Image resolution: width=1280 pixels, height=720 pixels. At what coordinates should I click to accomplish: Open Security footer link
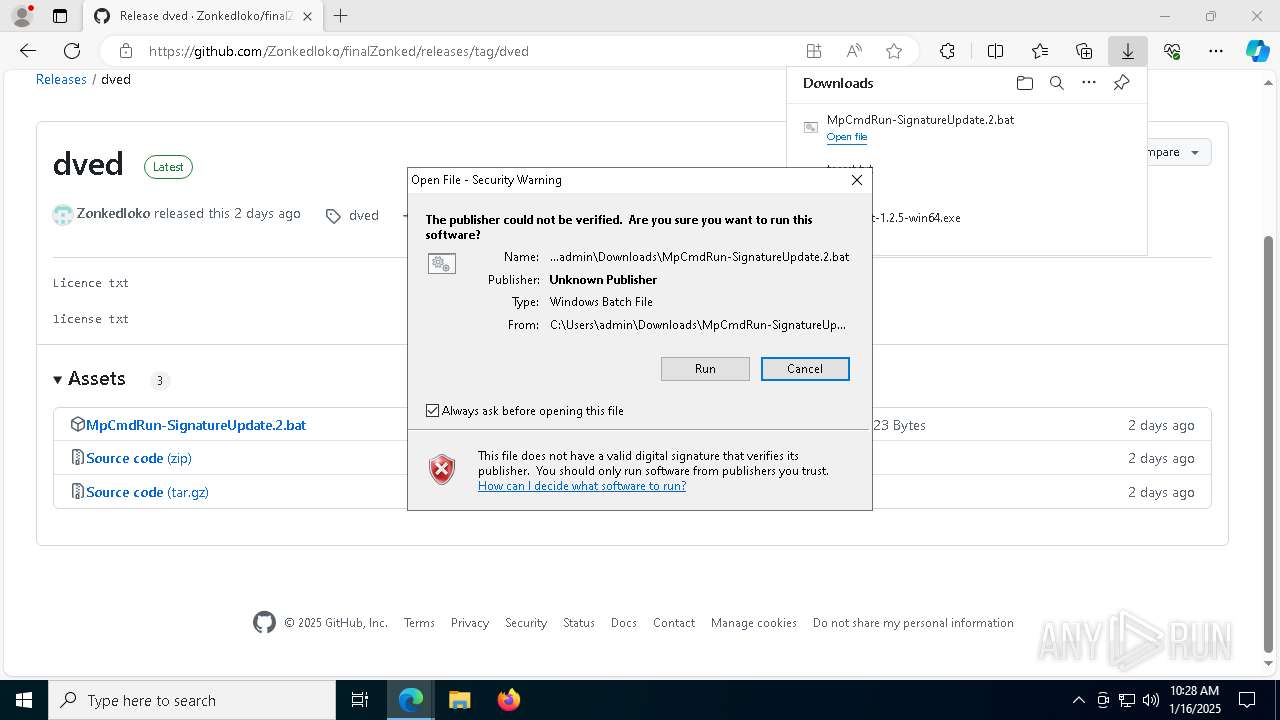(x=526, y=623)
